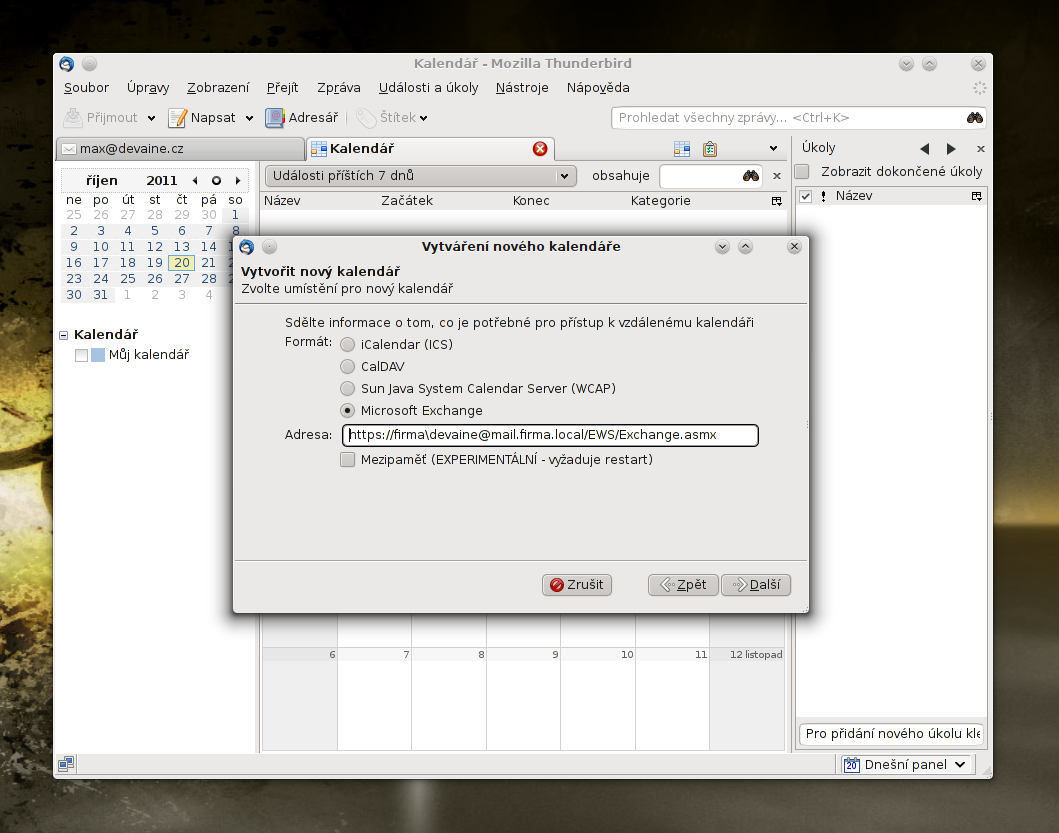Open Přijmout dropdown arrow
The width and height of the screenshot is (1059, 833).
(151, 118)
